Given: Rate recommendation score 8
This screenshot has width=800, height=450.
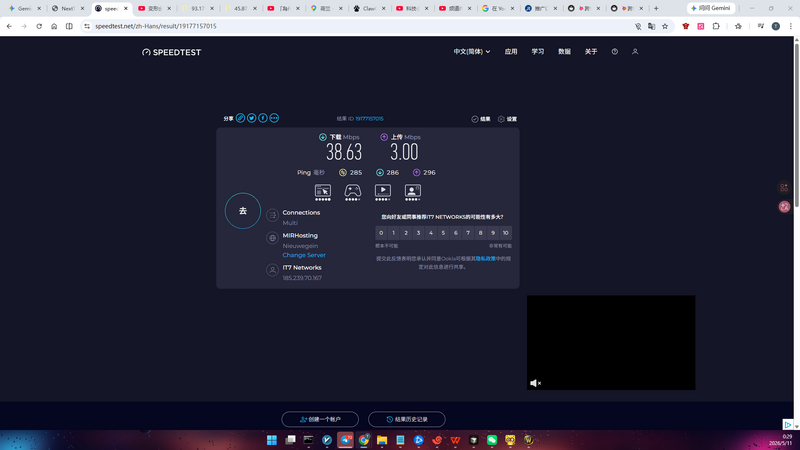Looking at the screenshot, I should 481,233.
